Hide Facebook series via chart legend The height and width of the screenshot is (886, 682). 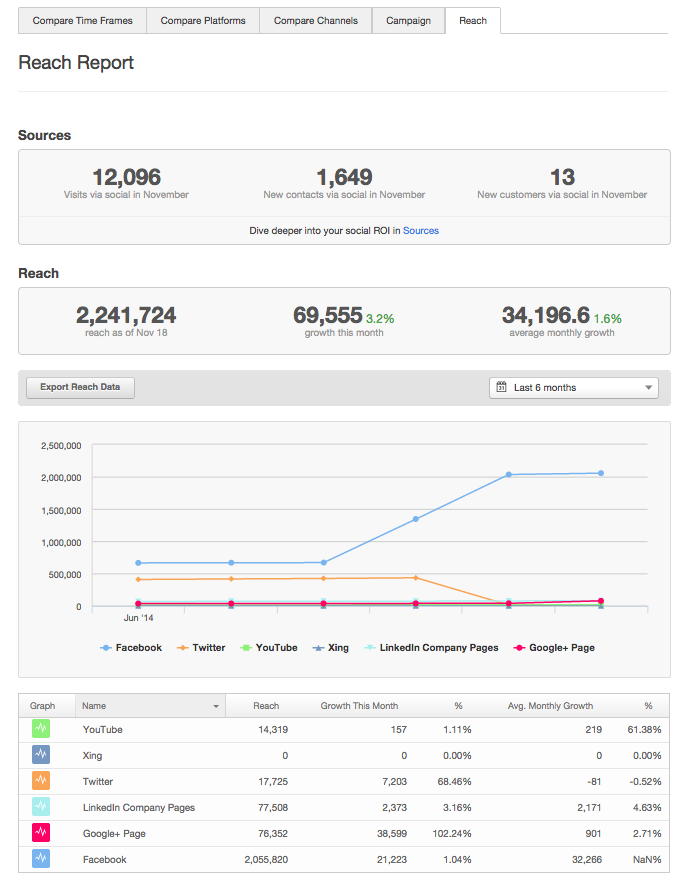click(x=131, y=648)
